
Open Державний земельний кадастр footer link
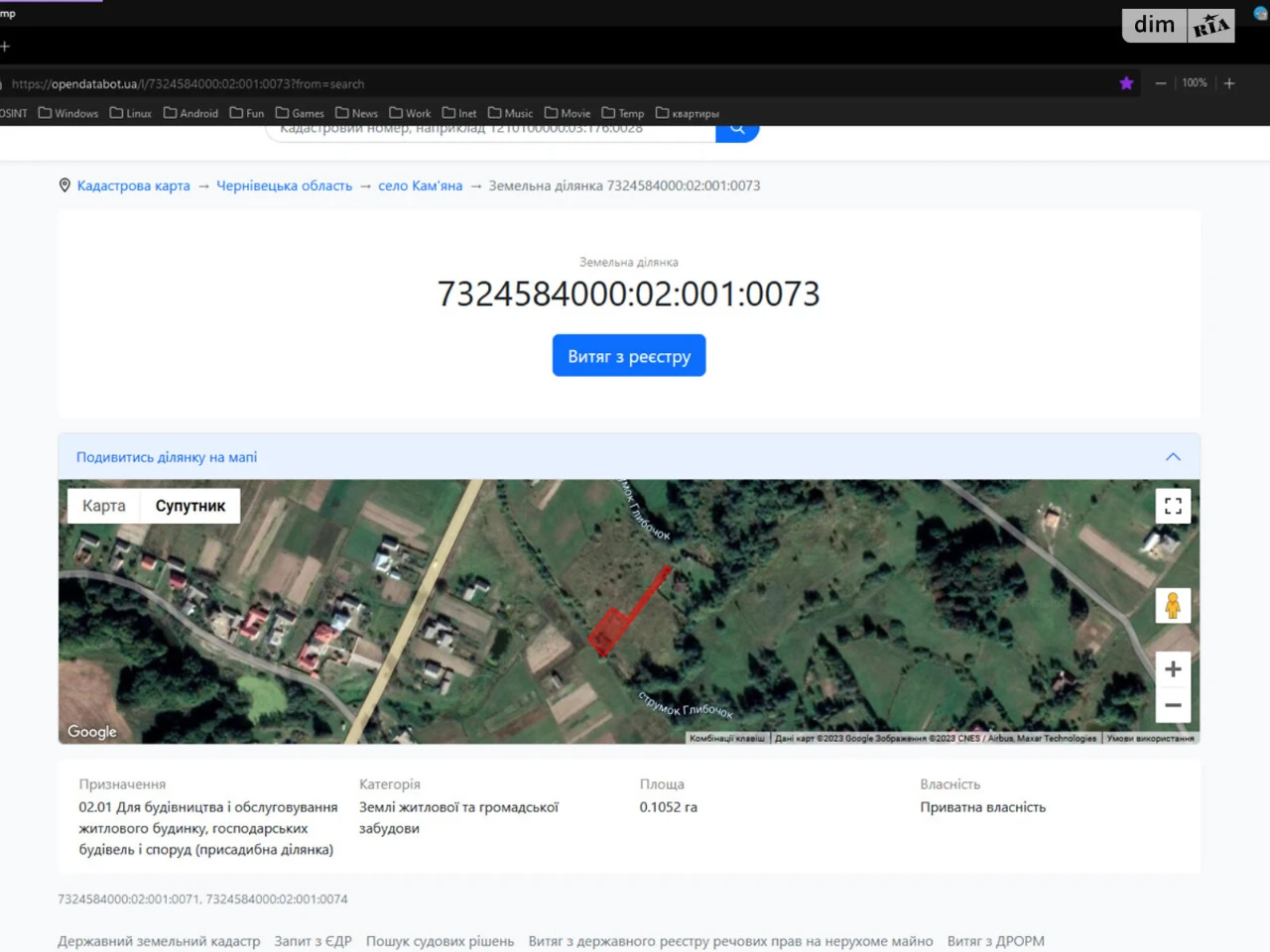point(159,941)
